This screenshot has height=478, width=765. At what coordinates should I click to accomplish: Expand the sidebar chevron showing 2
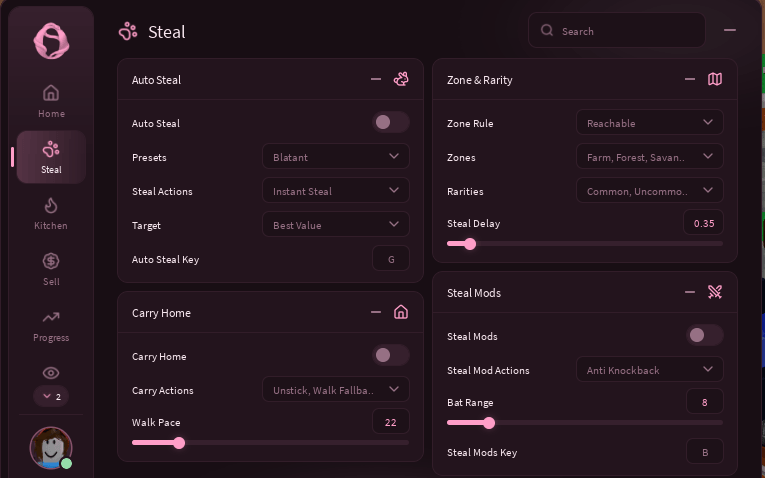coord(51,396)
